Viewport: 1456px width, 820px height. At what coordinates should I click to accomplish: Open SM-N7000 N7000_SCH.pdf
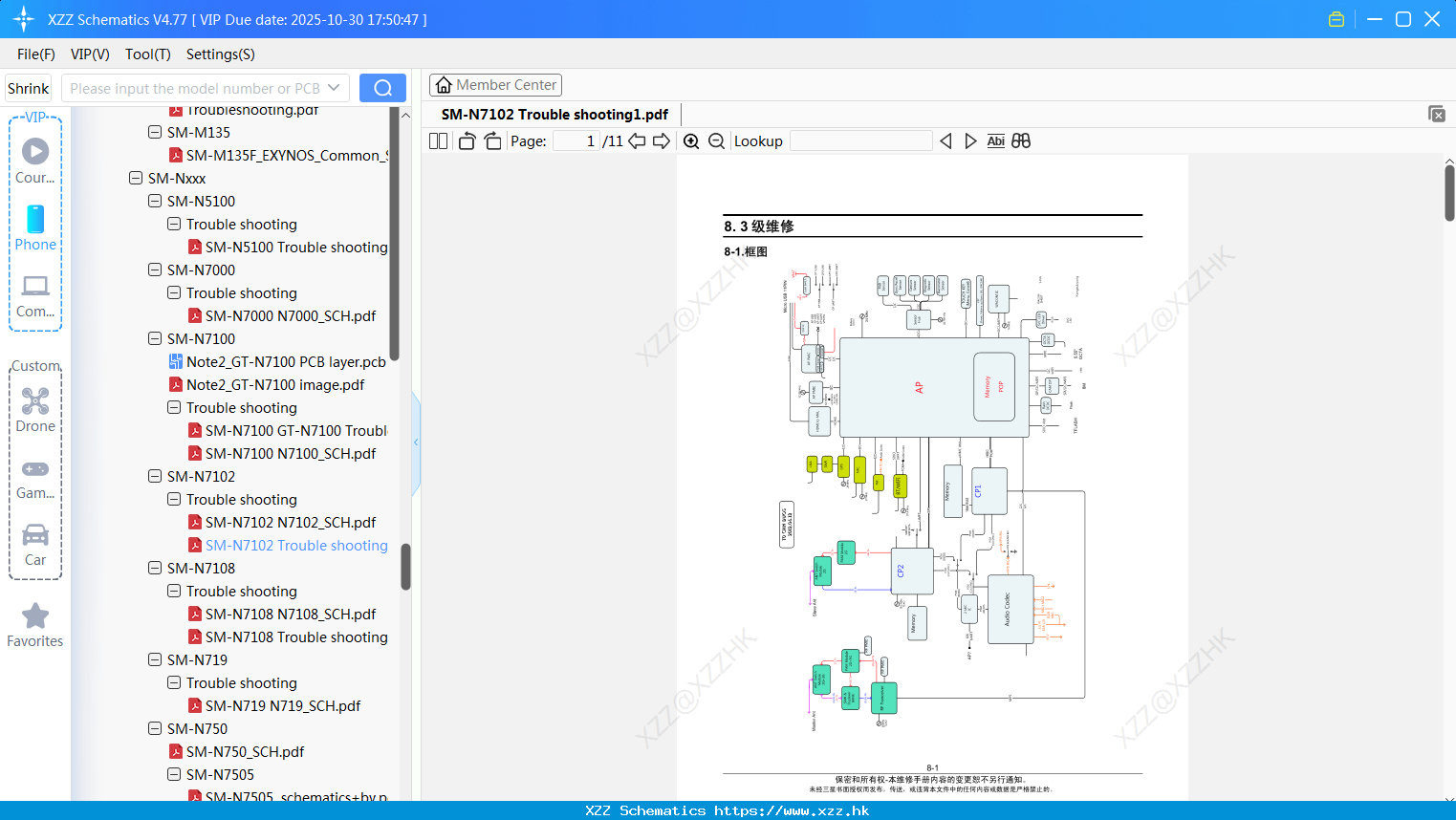(x=291, y=315)
